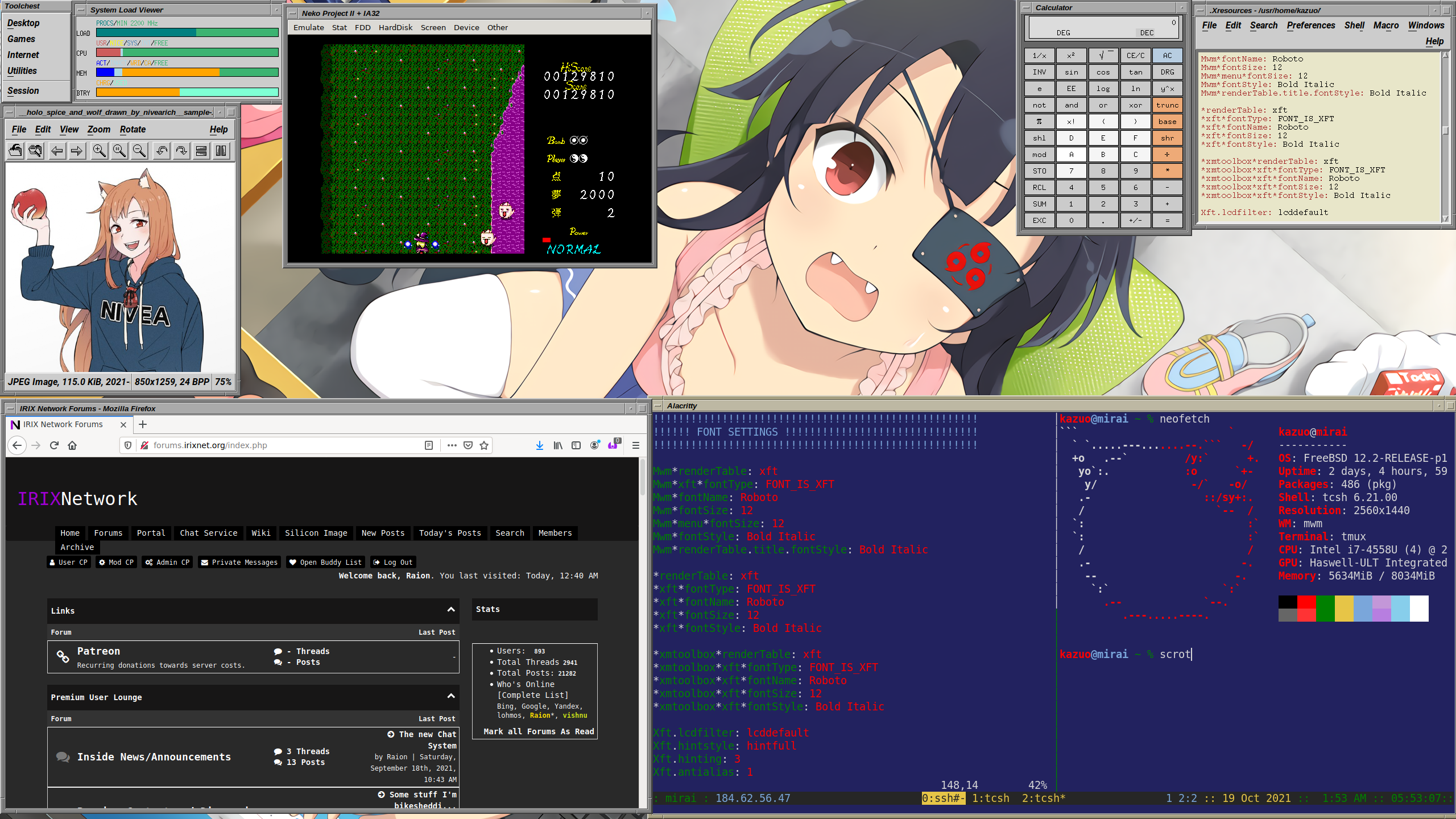Screen dimensions: 1456x819
Task: Open the Emulate menu in Neko Project II
Action: click(308, 27)
